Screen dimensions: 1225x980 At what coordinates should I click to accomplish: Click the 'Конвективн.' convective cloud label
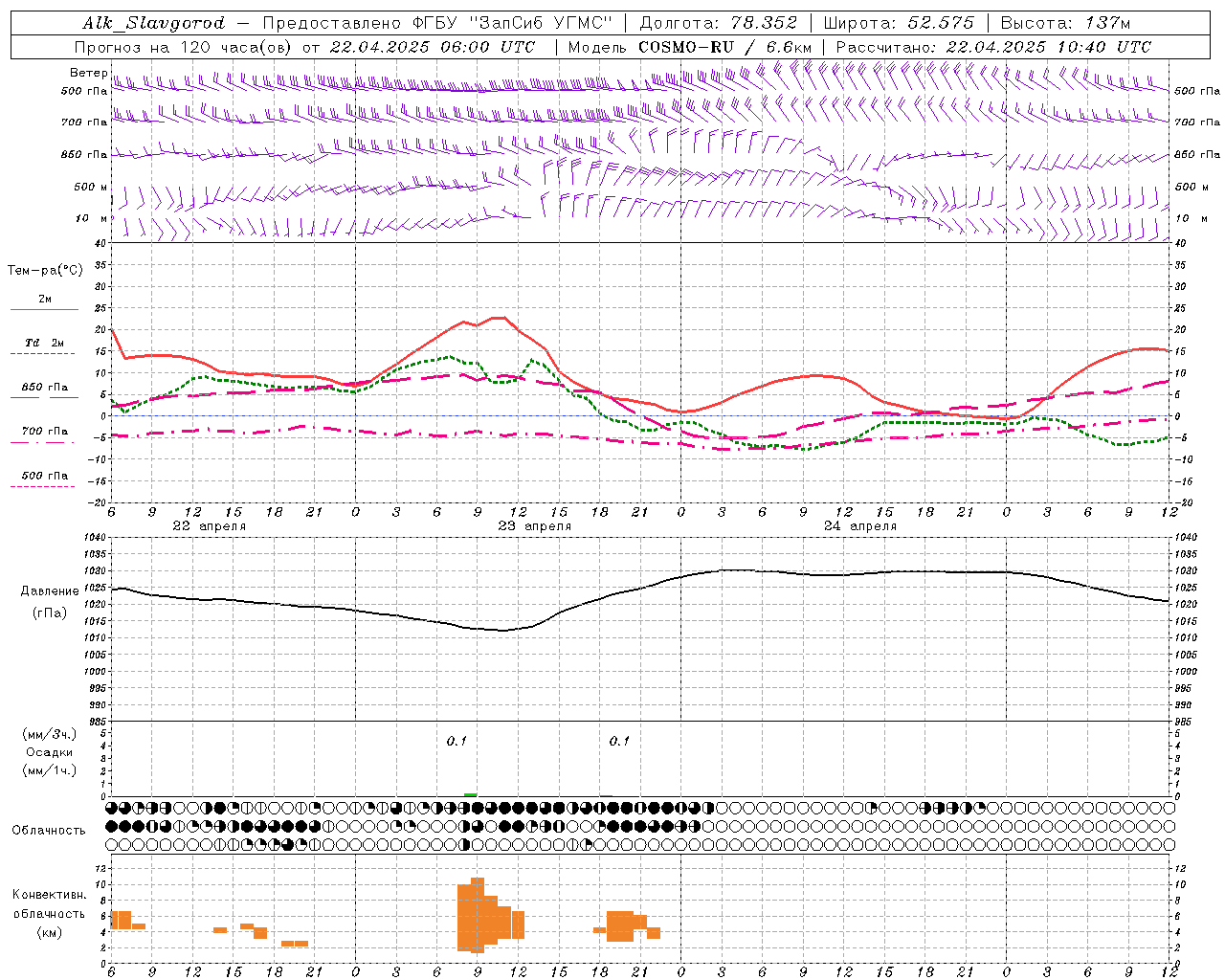(49, 895)
